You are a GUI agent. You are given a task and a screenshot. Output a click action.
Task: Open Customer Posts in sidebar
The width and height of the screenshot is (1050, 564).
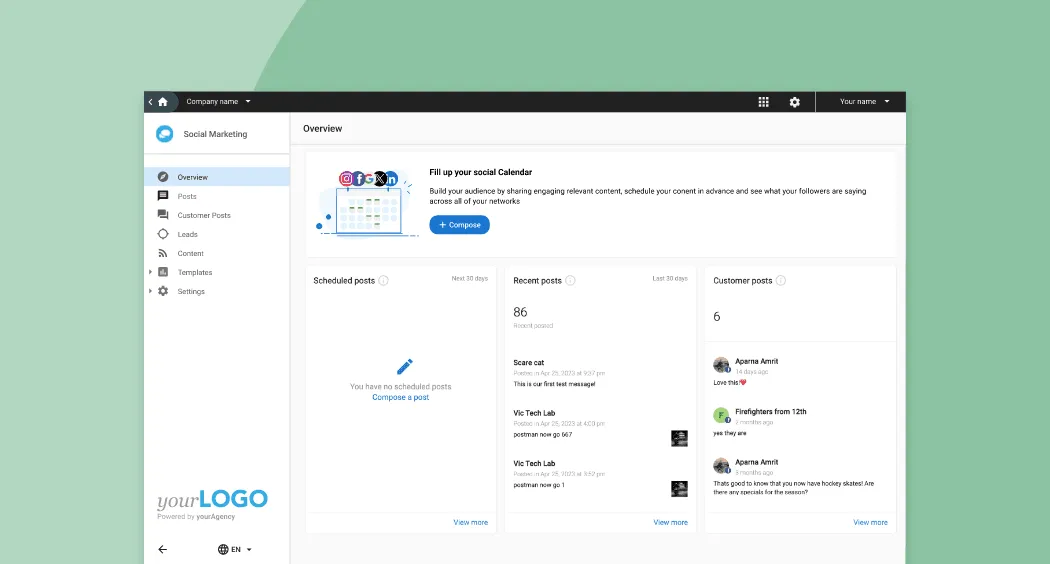click(x=204, y=216)
